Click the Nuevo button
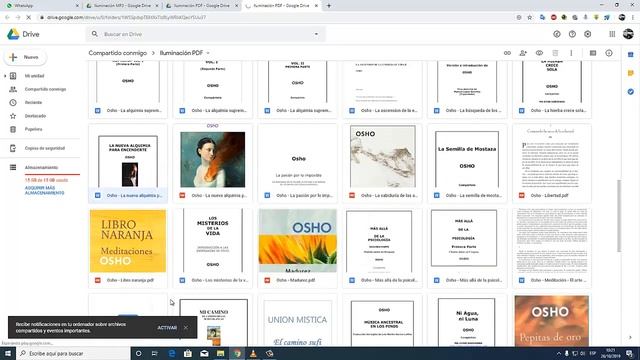 [x=25, y=57]
